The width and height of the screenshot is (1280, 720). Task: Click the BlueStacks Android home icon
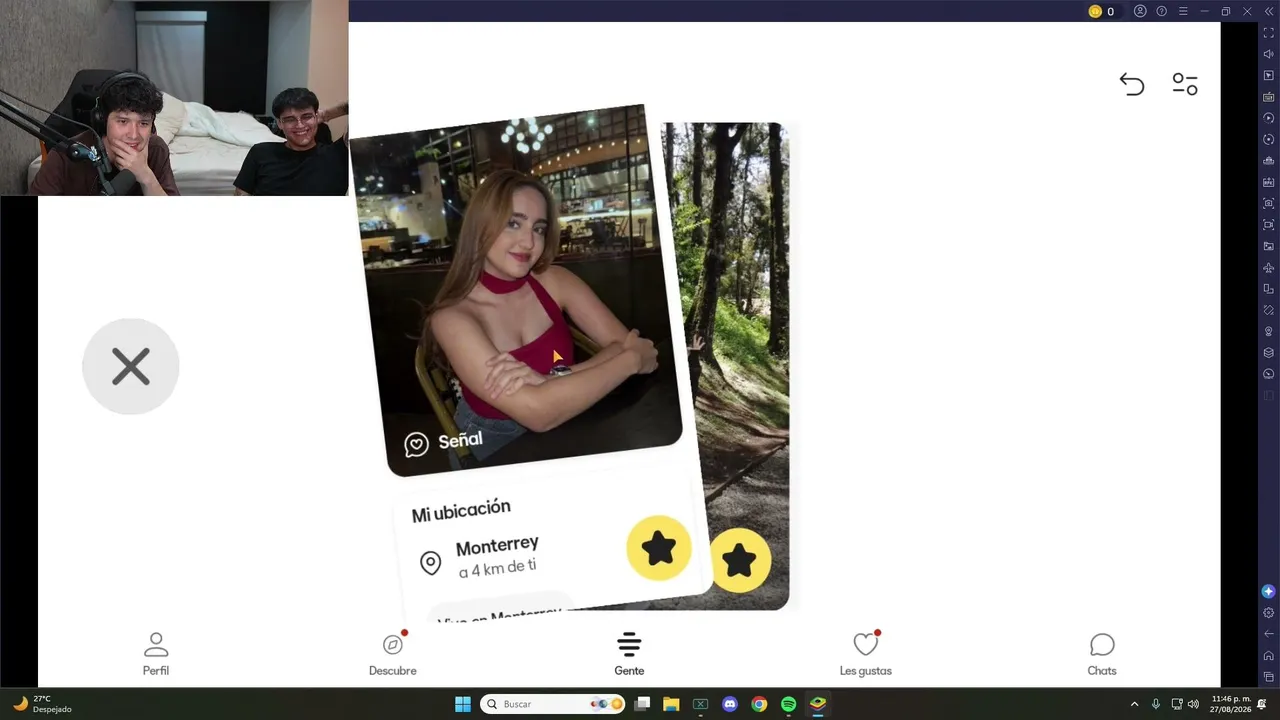click(x=1269, y=656)
